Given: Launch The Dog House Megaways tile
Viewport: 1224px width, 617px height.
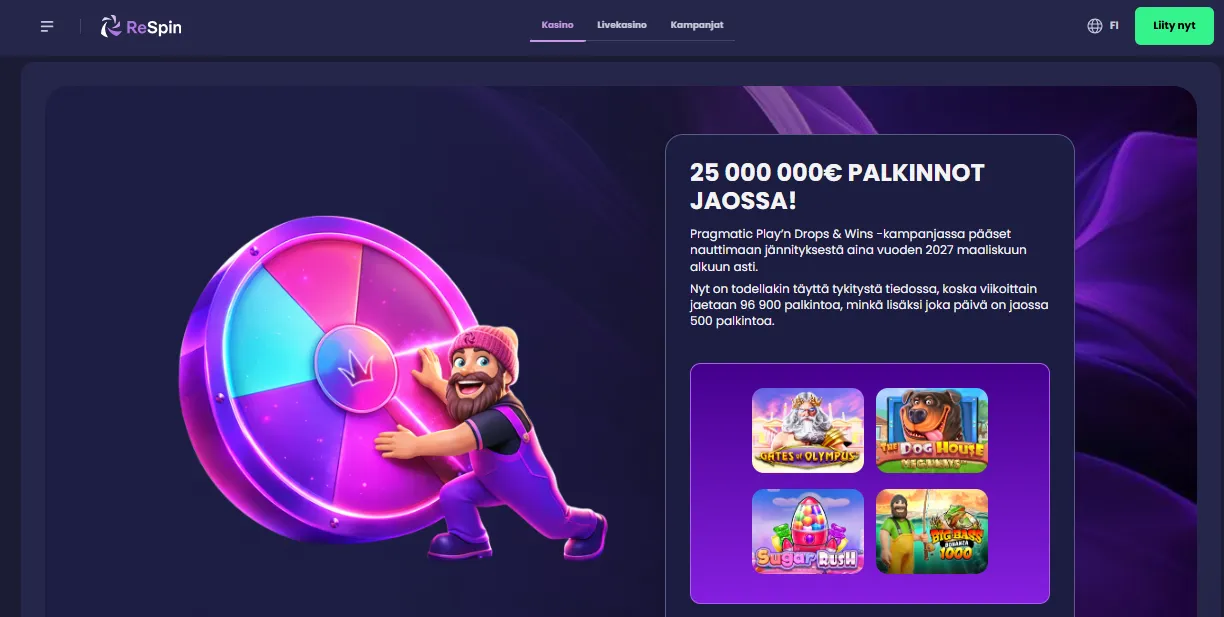Looking at the screenshot, I should (932, 430).
